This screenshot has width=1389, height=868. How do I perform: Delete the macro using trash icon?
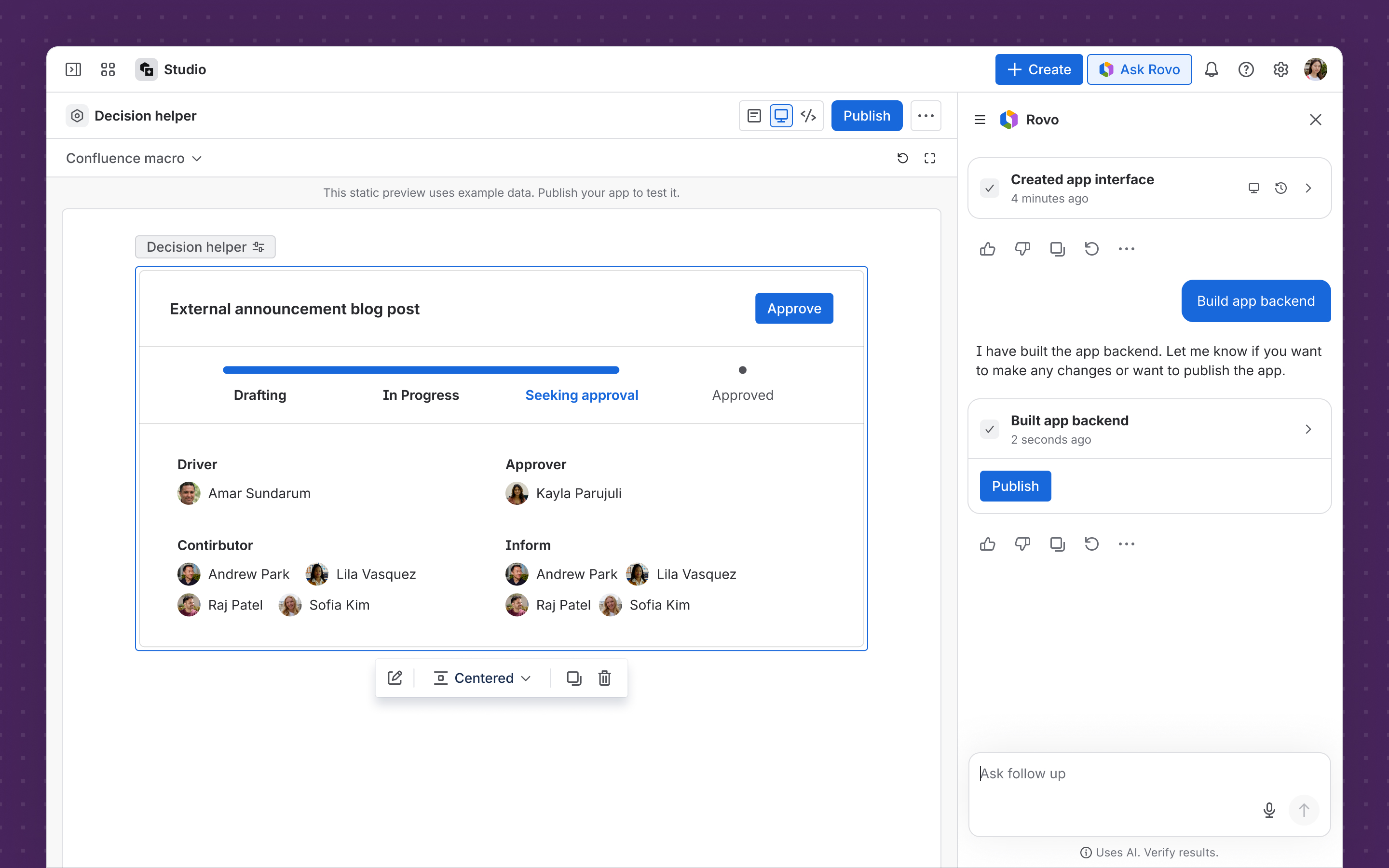click(604, 678)
